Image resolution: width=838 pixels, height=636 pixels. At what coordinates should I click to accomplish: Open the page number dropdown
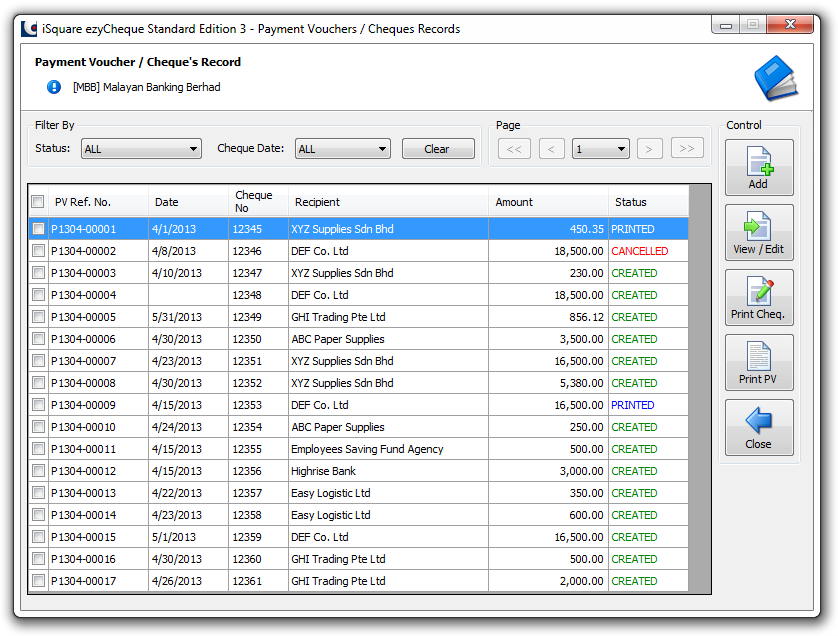click(601, 149)
